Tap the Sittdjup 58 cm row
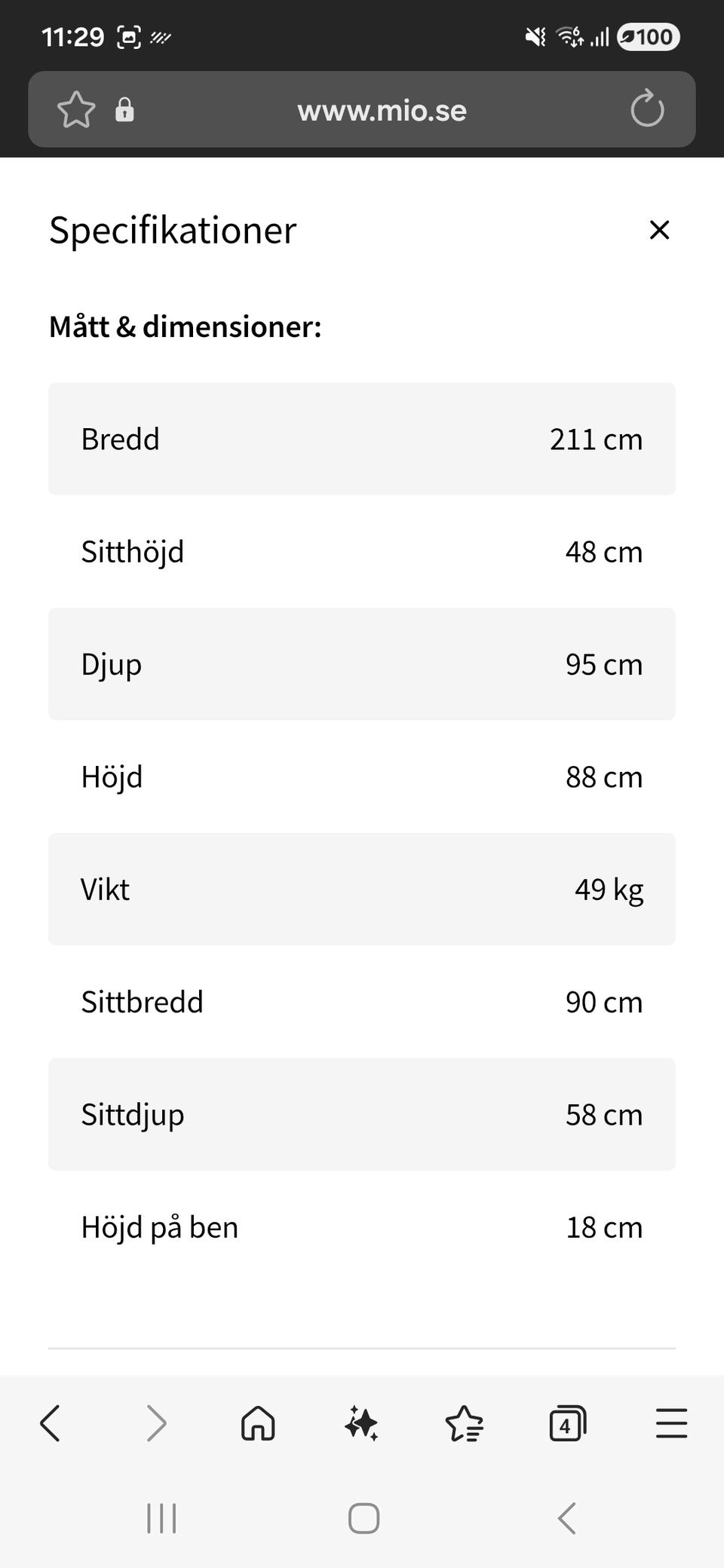 point(362,1114)
